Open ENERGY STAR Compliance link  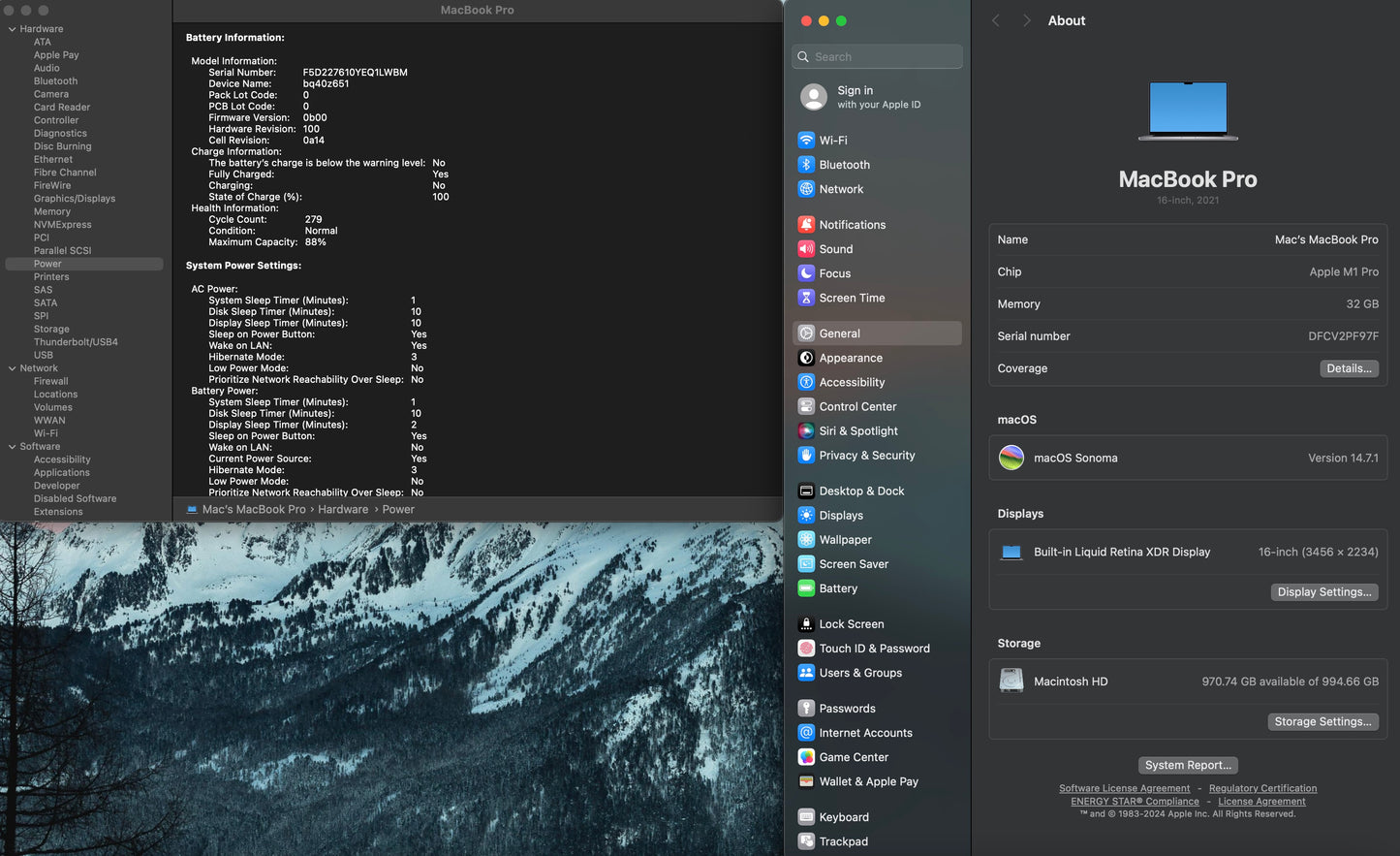point(1135,802)
